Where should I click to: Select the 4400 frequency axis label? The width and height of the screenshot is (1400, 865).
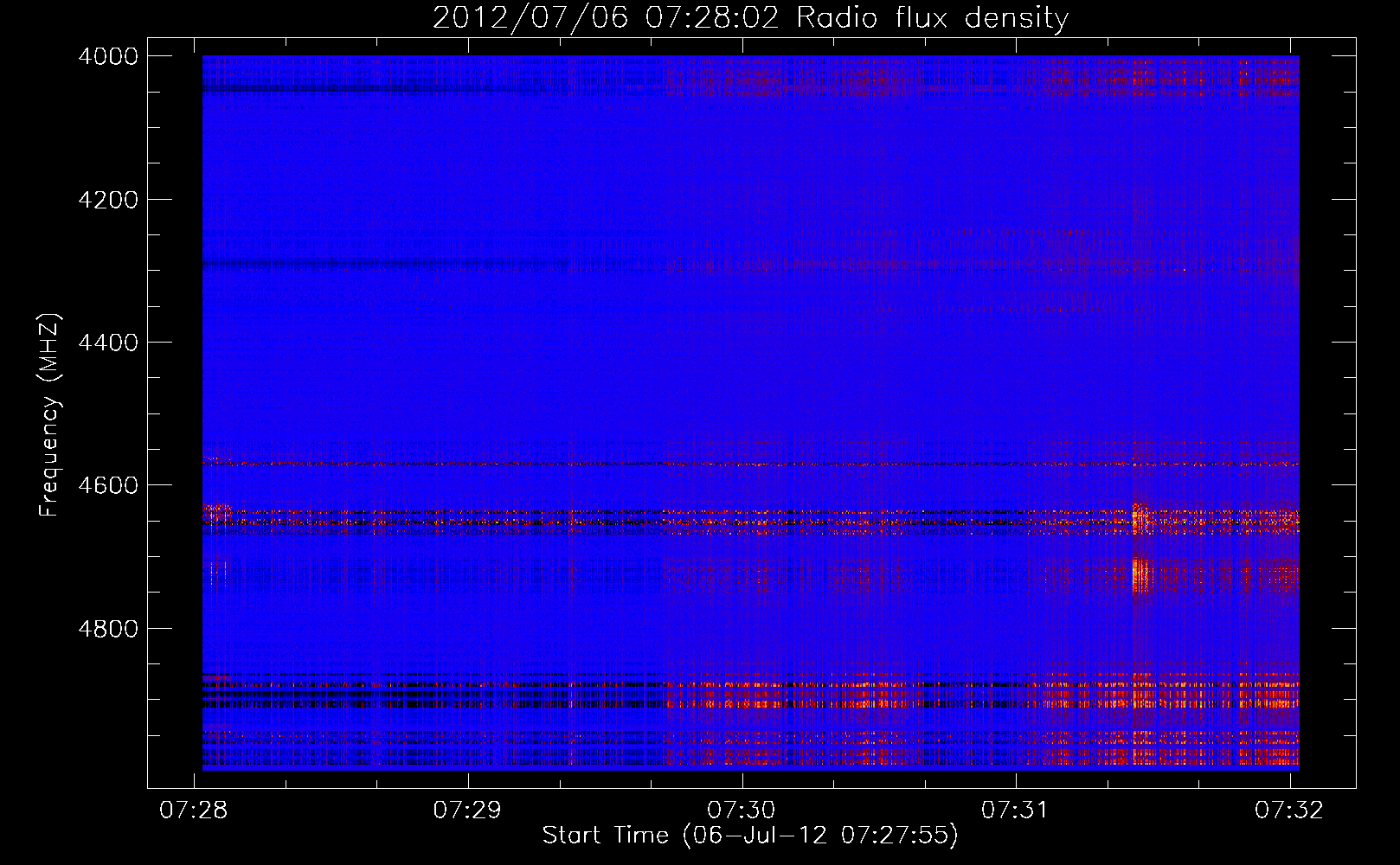108,343
